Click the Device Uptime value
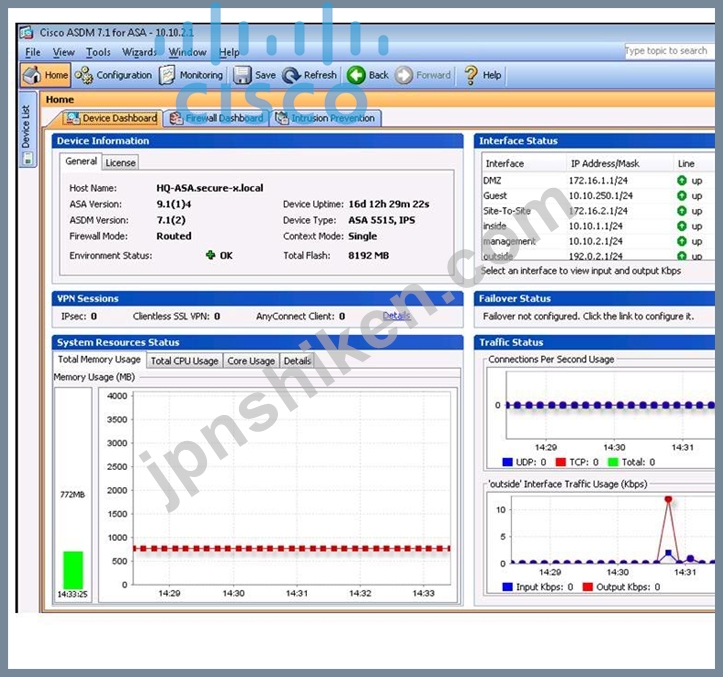 point(389,204)
